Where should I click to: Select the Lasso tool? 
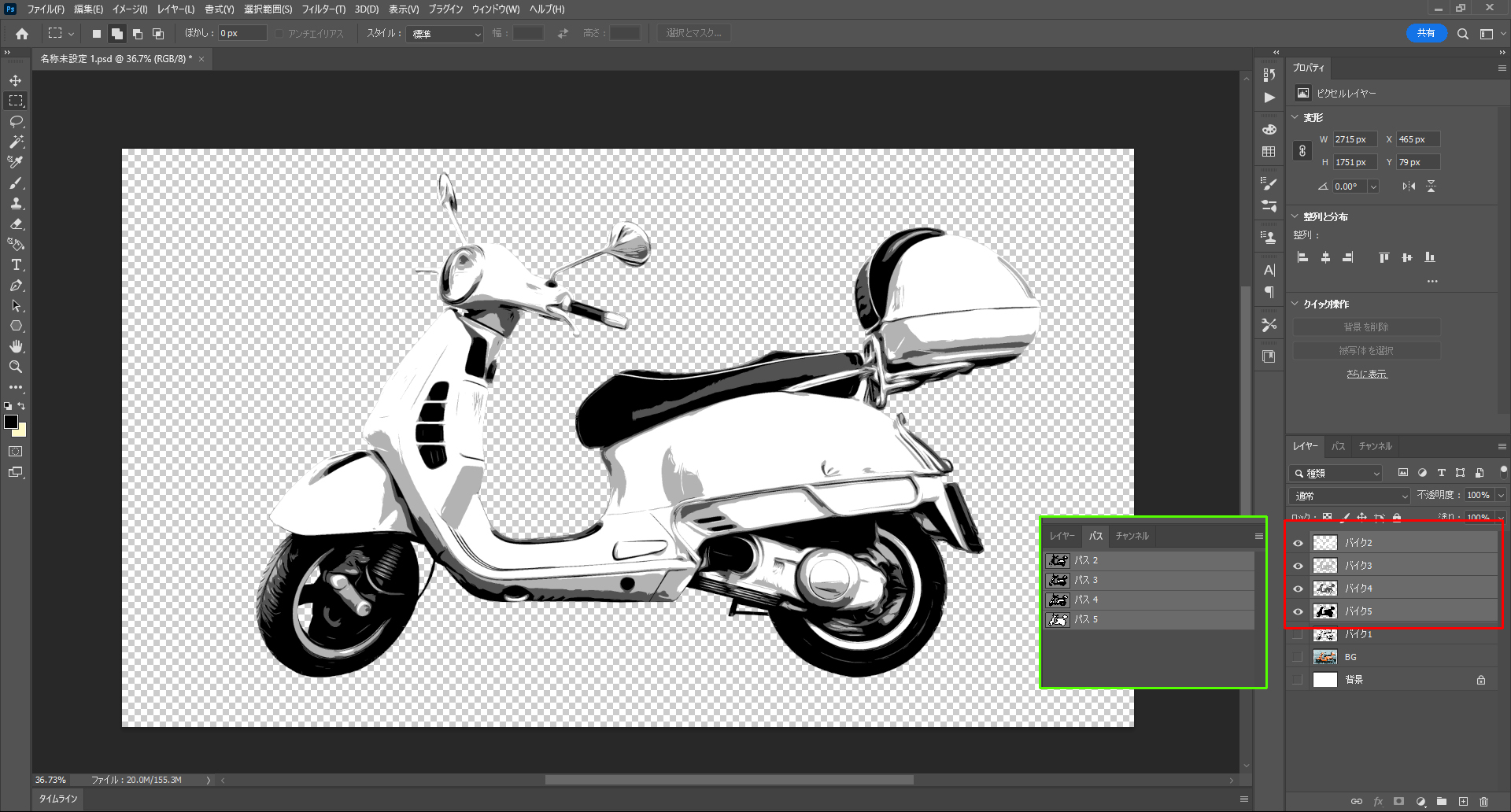(16, 121)
